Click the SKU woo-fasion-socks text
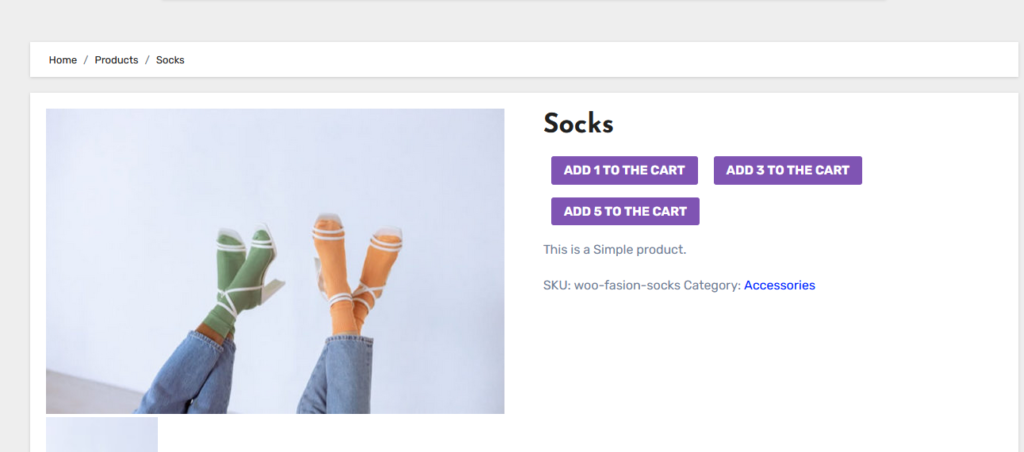 612,285
